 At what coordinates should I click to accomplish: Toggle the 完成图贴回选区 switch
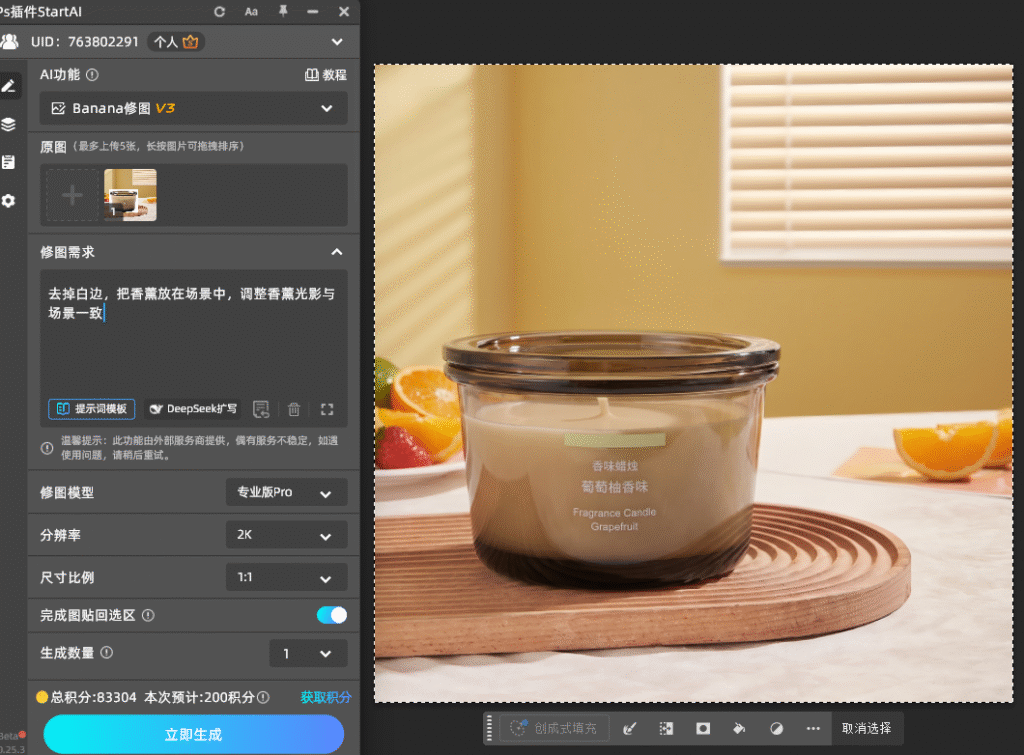332,615
